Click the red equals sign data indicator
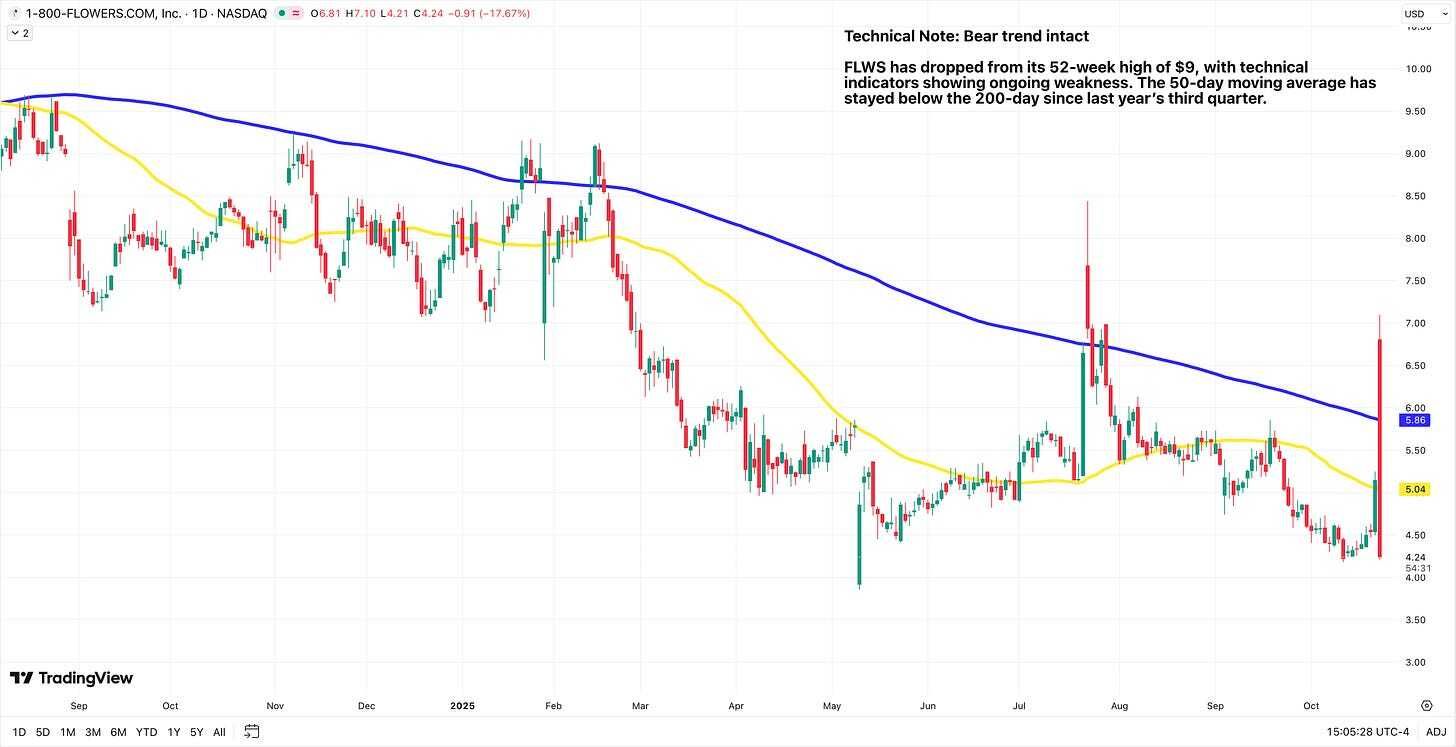 click(297, 13)
